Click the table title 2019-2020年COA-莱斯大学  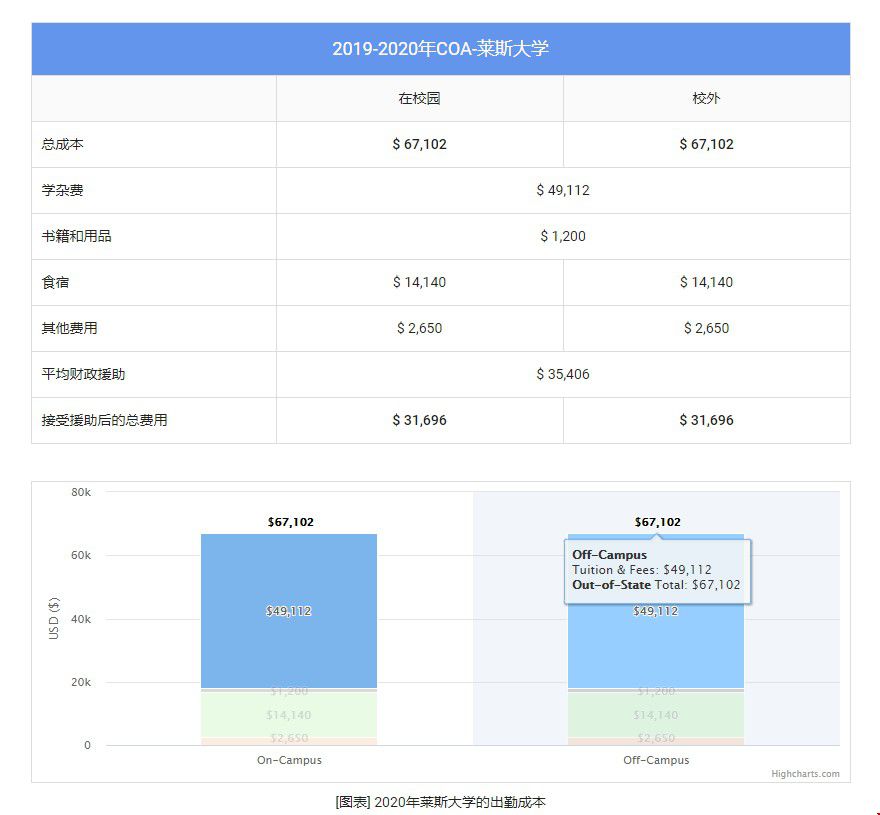[441, 49]
